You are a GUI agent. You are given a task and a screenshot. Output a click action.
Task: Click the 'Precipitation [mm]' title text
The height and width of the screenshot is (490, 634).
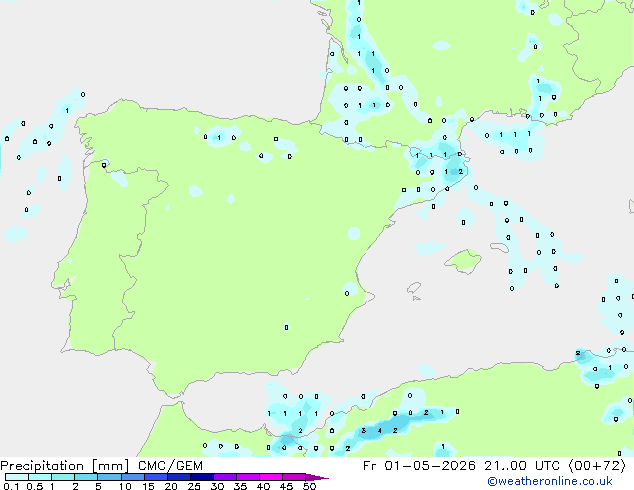(x=65, y=466)
